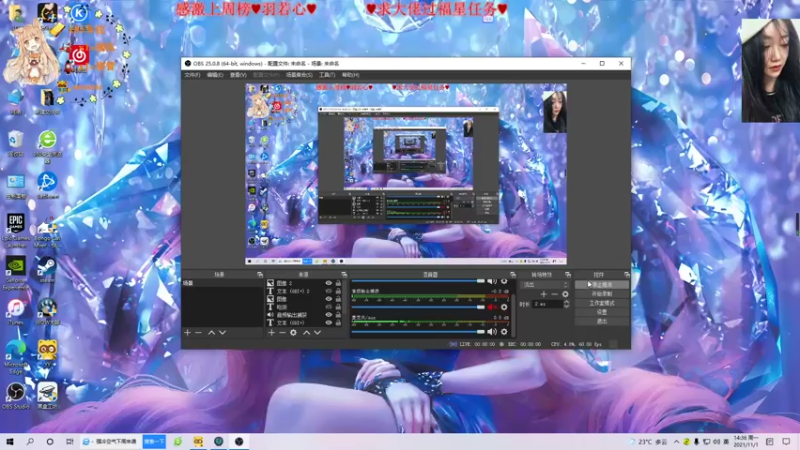Open the 帮助(H) menu in OBS
The image size is (800, 450).
coord(351,75)
